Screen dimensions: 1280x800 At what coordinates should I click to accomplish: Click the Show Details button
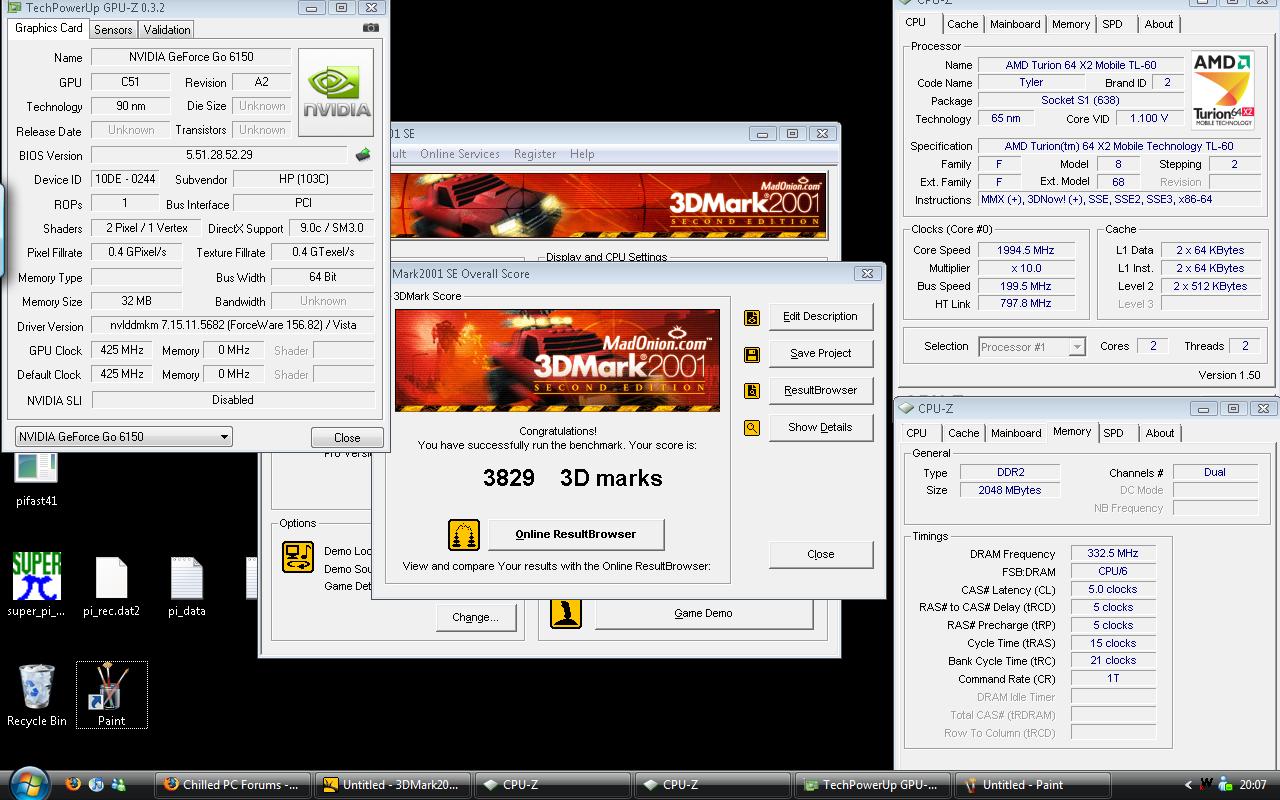[820, 428]
